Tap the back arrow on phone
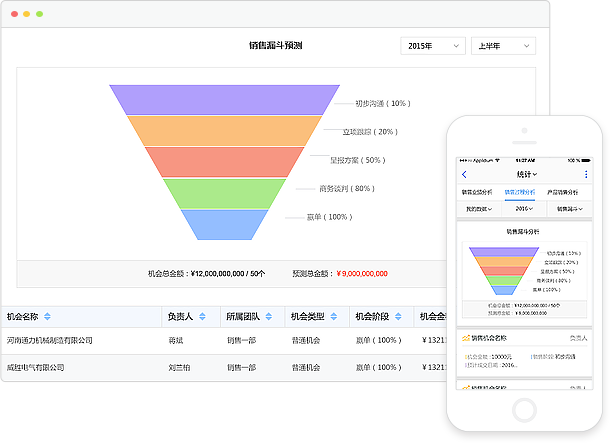Screen dimensions: 610x443 click(x=464, y=175)
